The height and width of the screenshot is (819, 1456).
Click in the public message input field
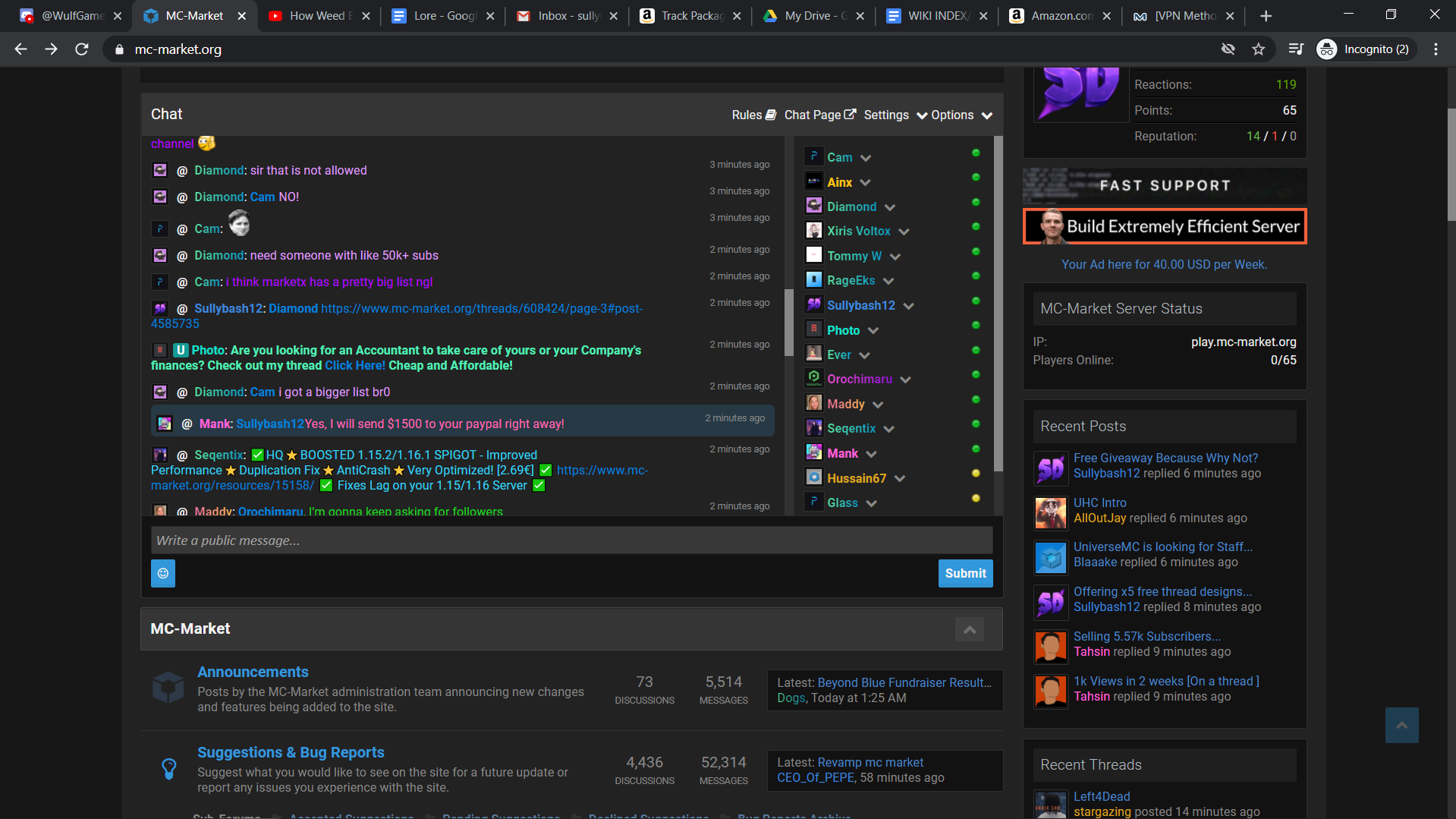[571, 540]
